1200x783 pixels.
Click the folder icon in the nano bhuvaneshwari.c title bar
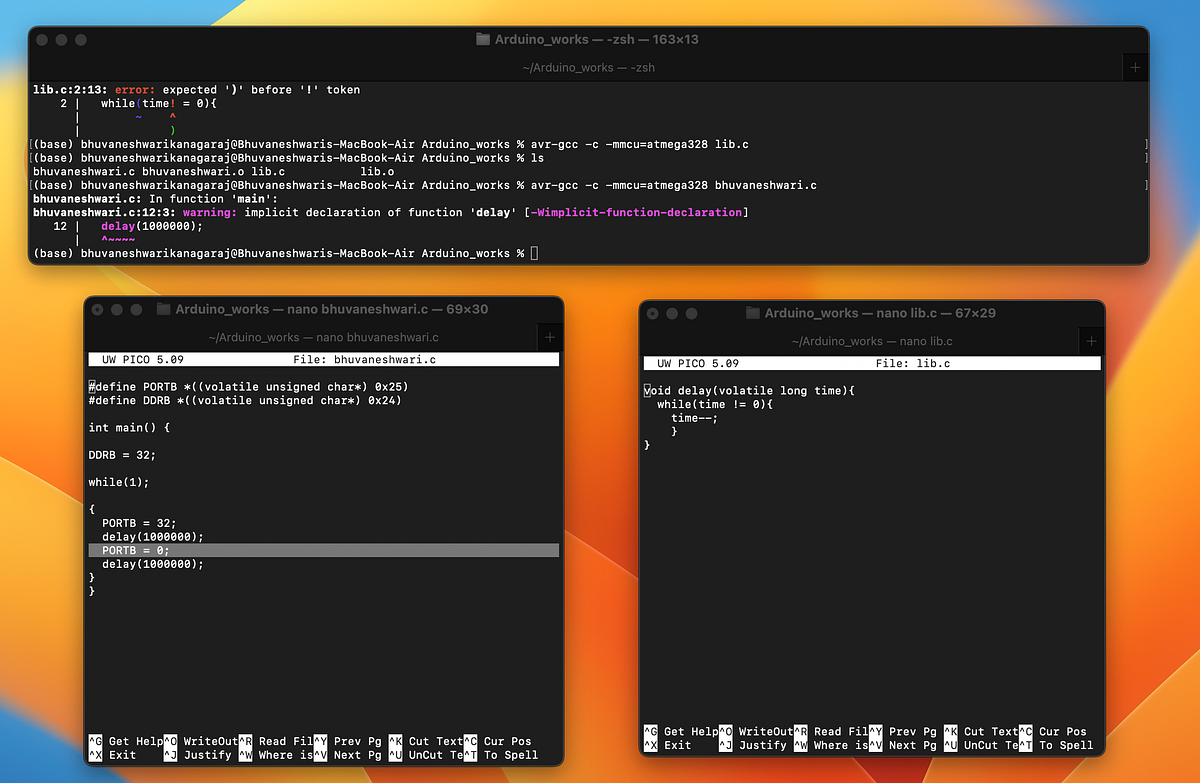[163, 310]
